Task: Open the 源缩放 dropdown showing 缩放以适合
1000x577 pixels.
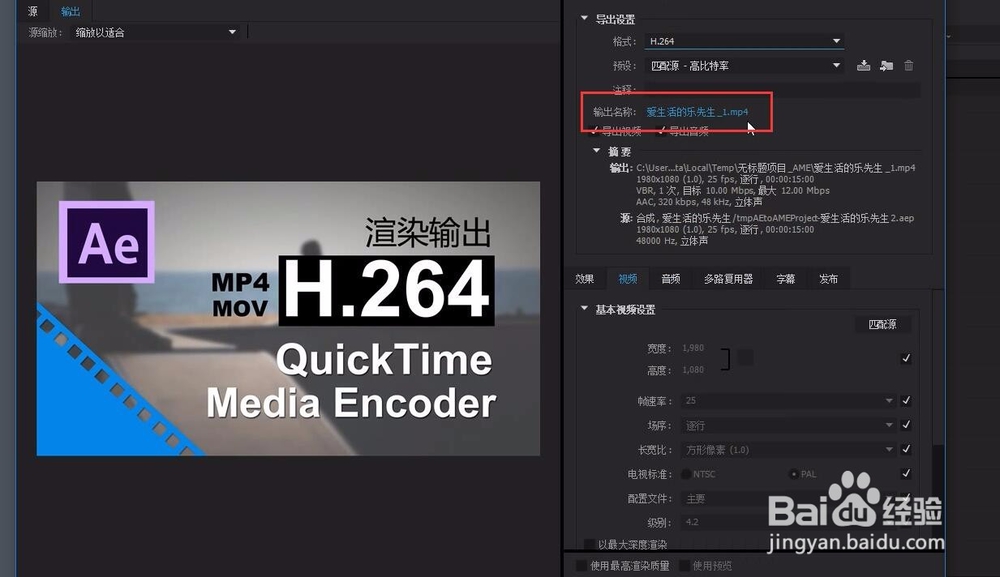Action: click(156, 32)
